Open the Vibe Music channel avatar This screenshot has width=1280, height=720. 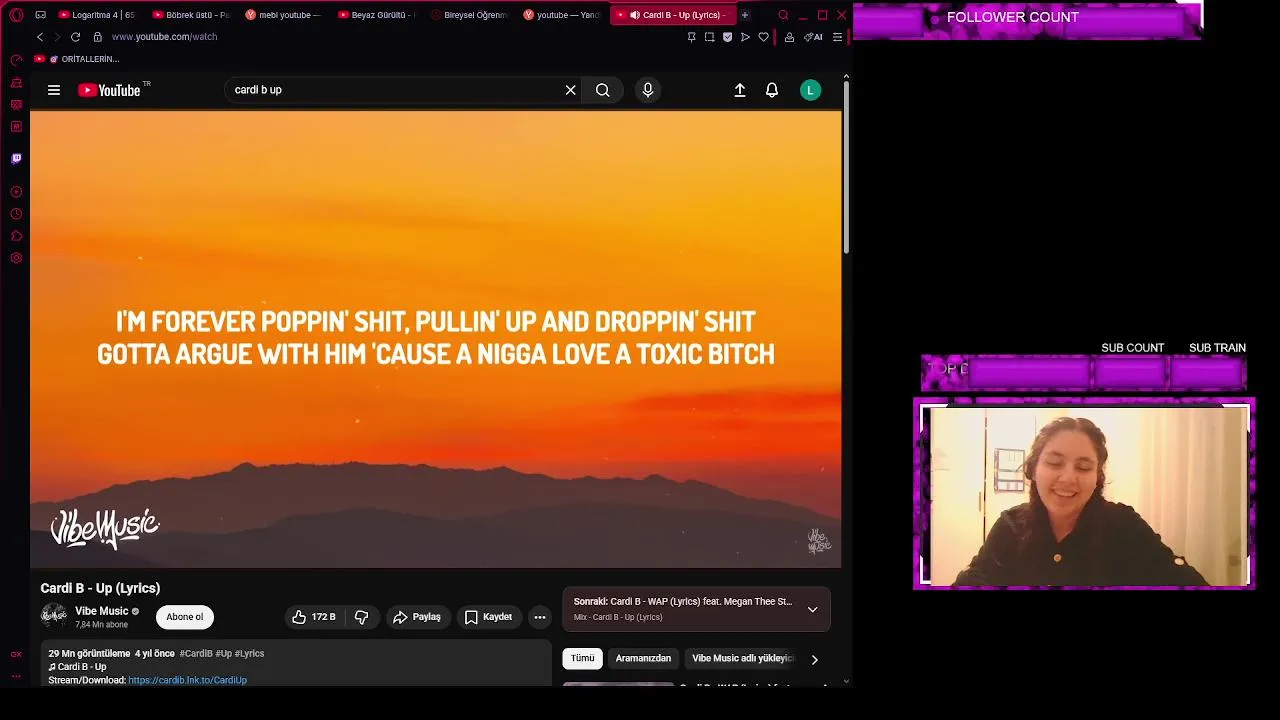point(54,616)
